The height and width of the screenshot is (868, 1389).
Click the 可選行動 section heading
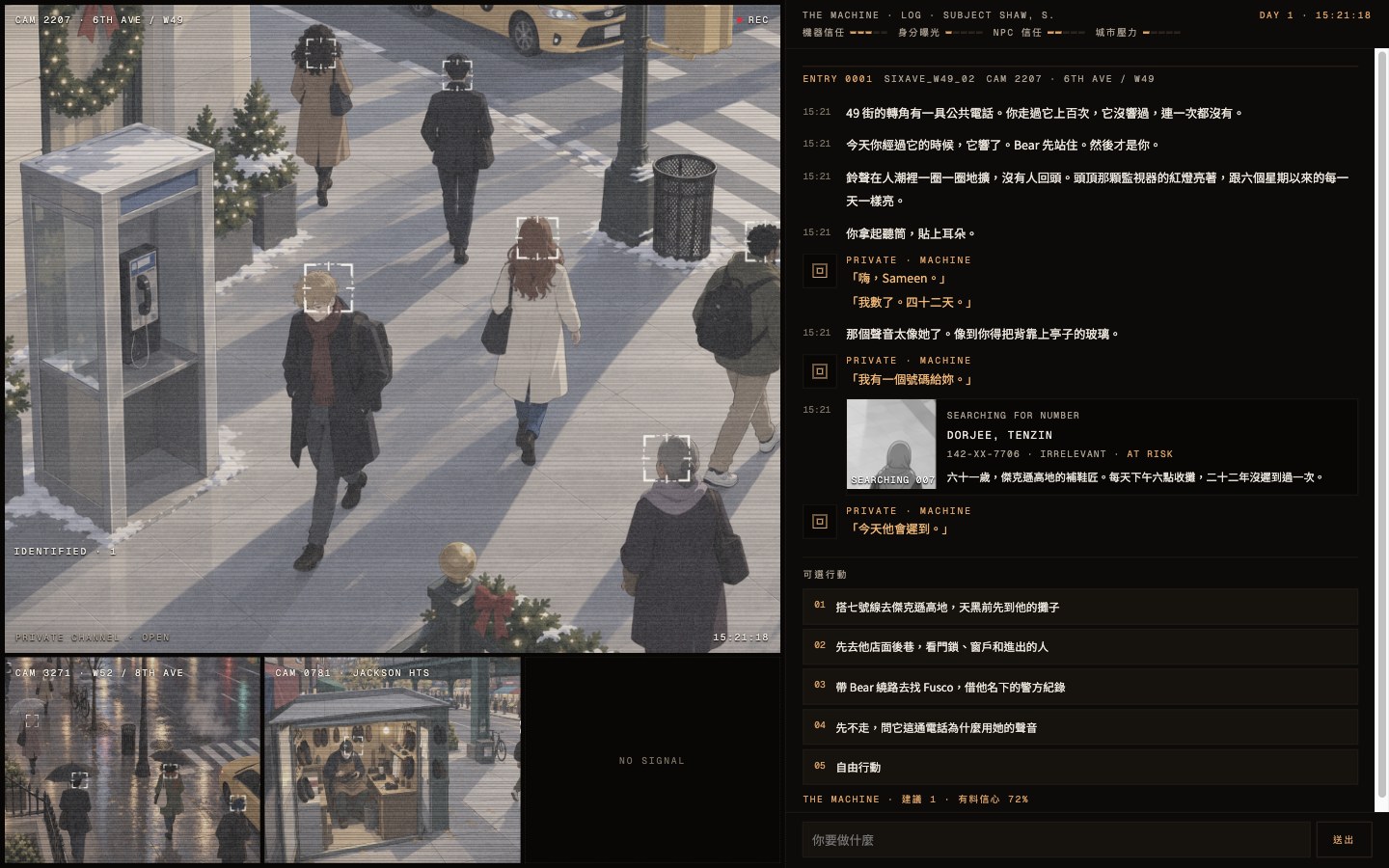[x=825, y=574]
